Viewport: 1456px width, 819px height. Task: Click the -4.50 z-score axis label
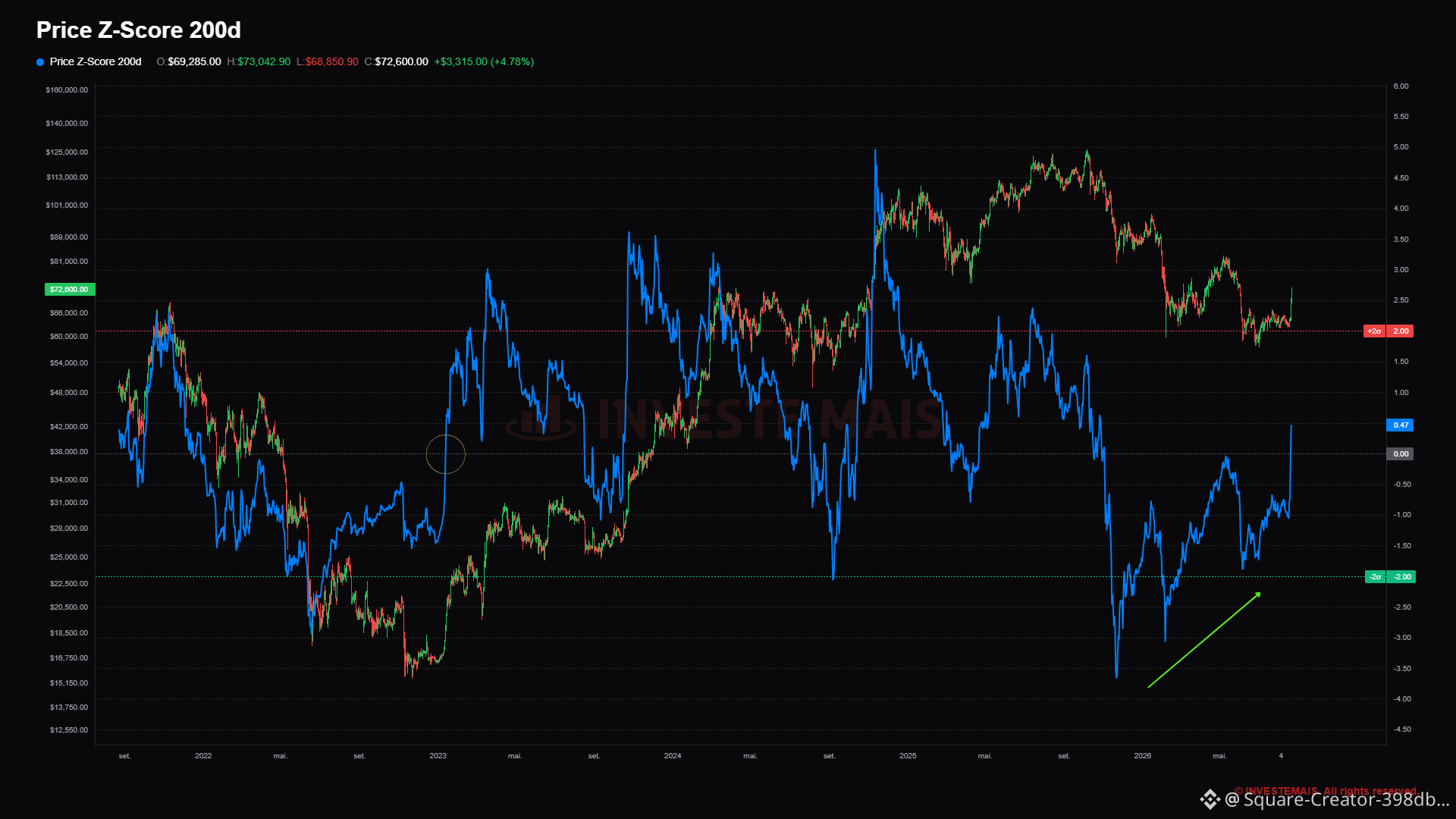tap(1402, 730)
